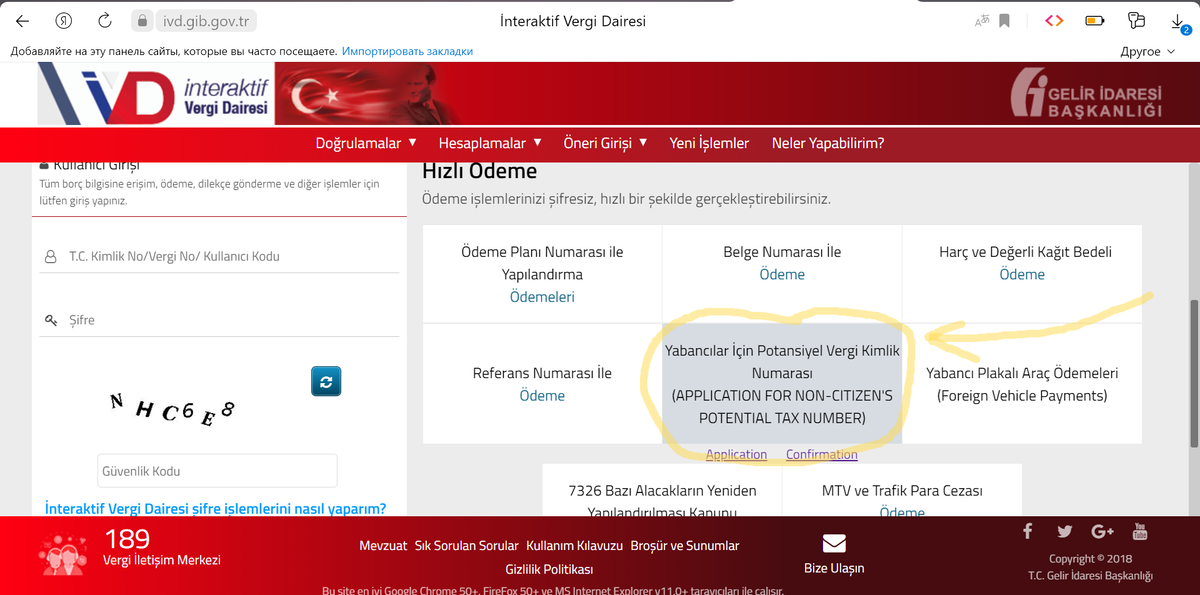
Task: Click the battery saver icon
Action: point(1095,20)
